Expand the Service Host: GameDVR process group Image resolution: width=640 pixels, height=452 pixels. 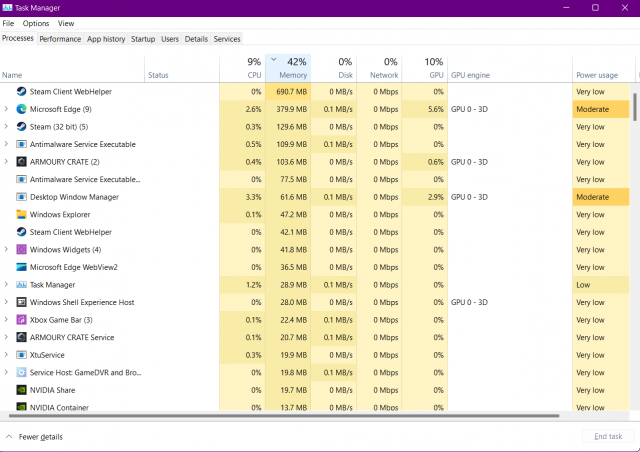(7, 372)
